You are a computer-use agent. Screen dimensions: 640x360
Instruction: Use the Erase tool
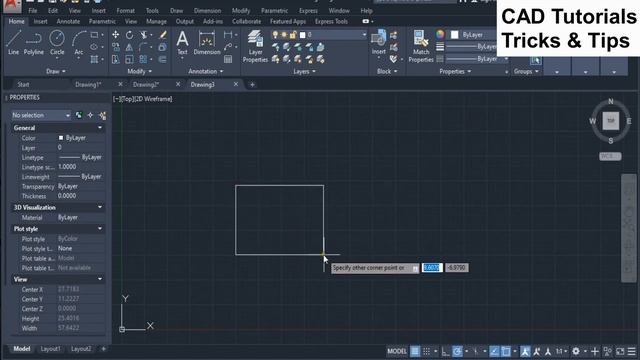pos(163,35)
